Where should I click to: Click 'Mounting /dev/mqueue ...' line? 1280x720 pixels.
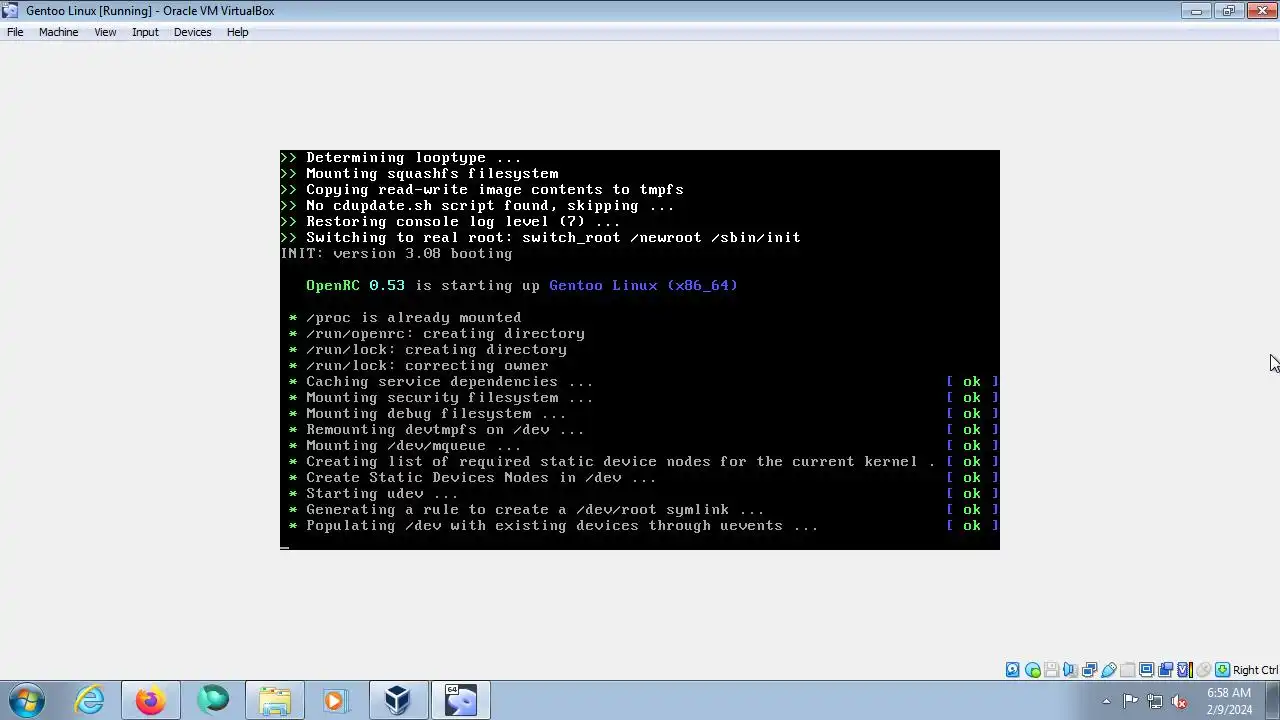pyautogui.click(x=413, y=446)
